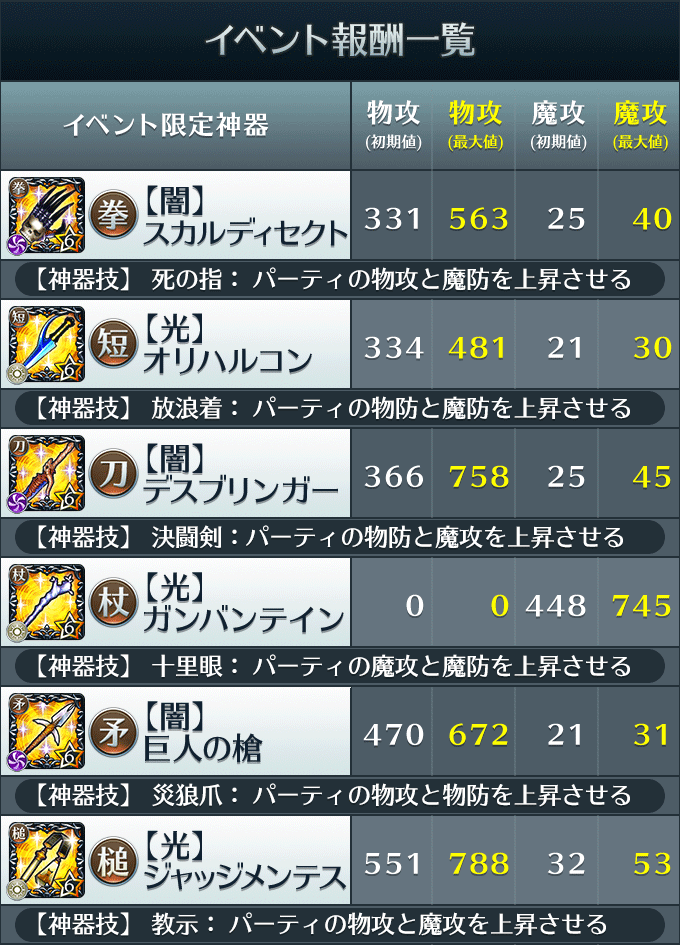680x945 pixels.
Task: Click the 【闇】デスブリンガー weapon name
Action: tap(241, 475)
